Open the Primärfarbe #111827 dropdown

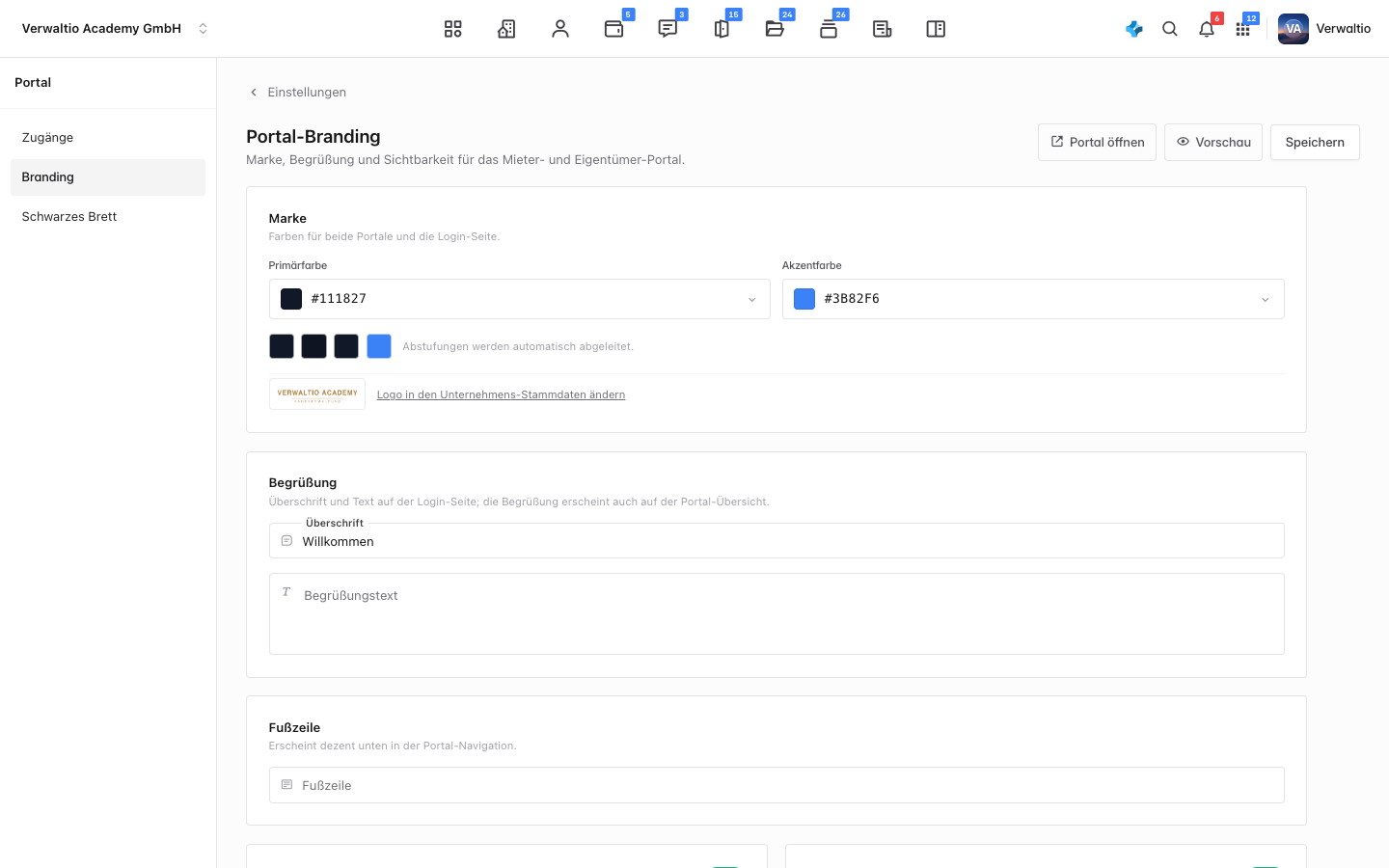click(x=519, y=299)
